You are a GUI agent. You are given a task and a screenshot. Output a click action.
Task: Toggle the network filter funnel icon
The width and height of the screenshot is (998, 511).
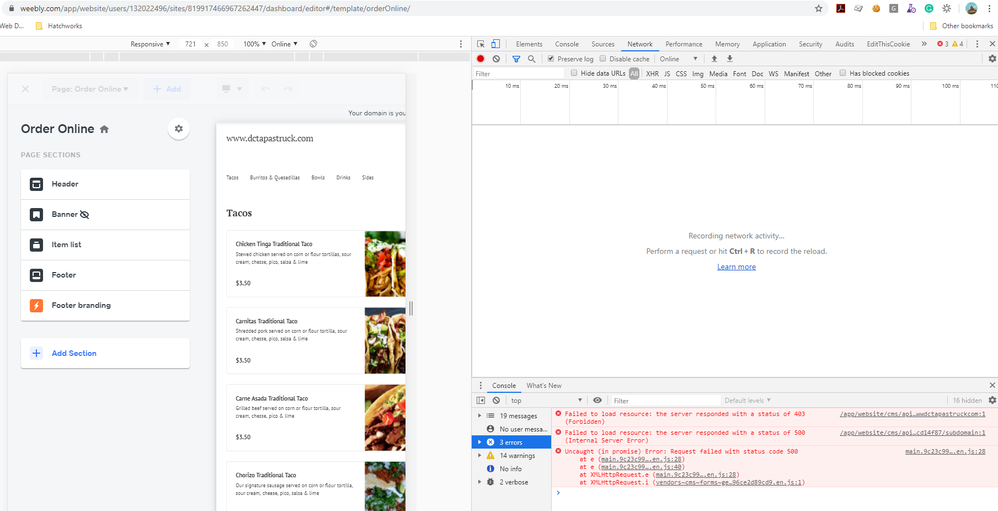click(x=516, y=59)
